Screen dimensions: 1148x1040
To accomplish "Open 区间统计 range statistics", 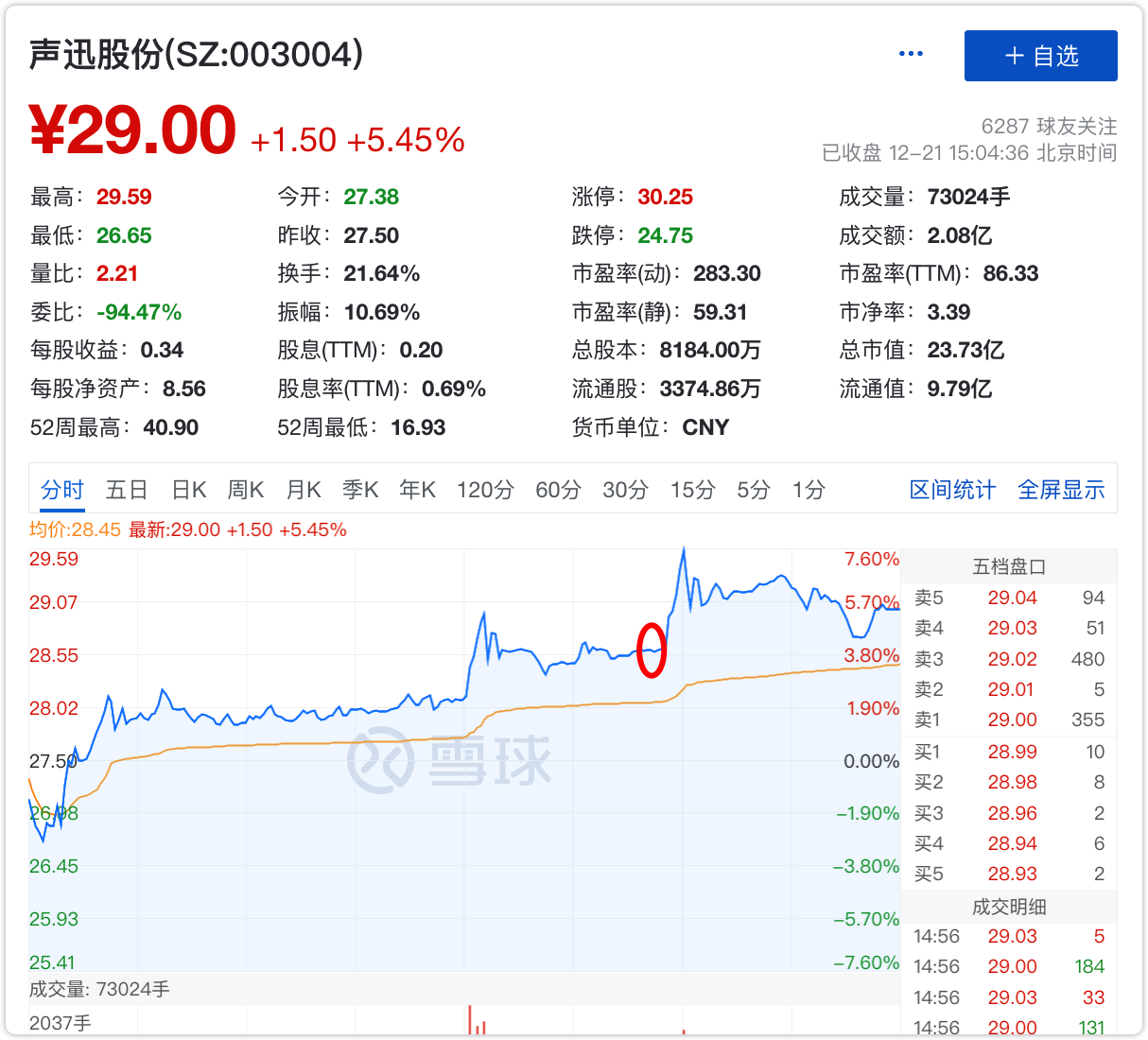I will [x=952, y=490].
